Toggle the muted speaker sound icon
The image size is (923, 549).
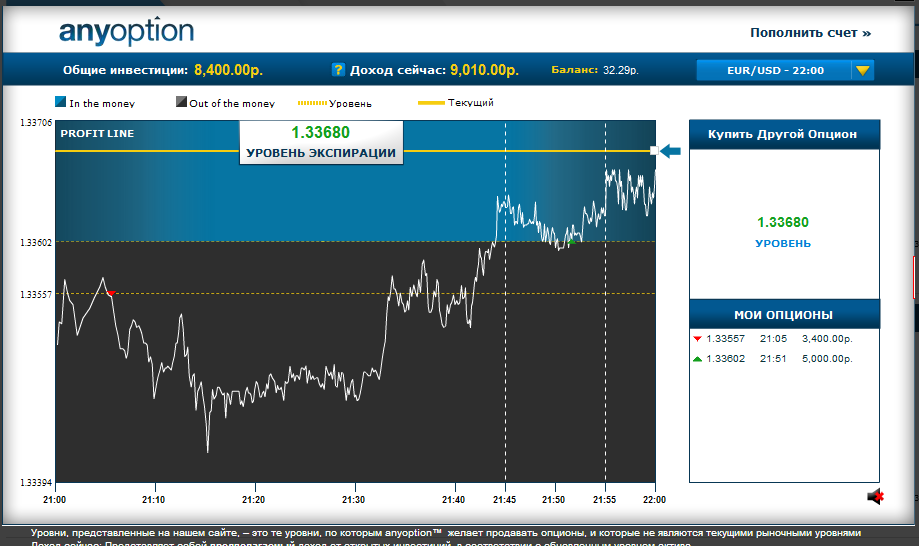click(875, 497)
